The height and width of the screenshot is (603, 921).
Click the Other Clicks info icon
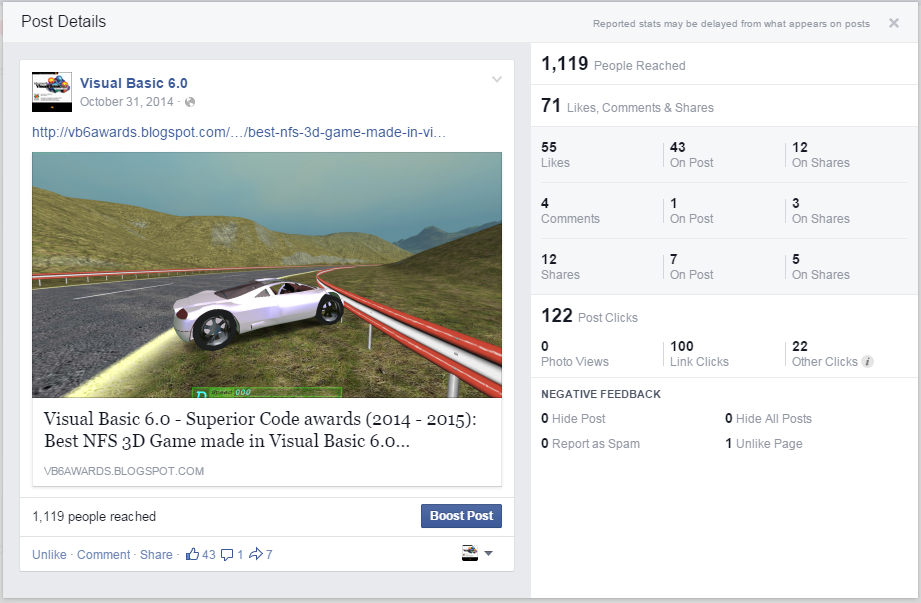tap(867, 362)
